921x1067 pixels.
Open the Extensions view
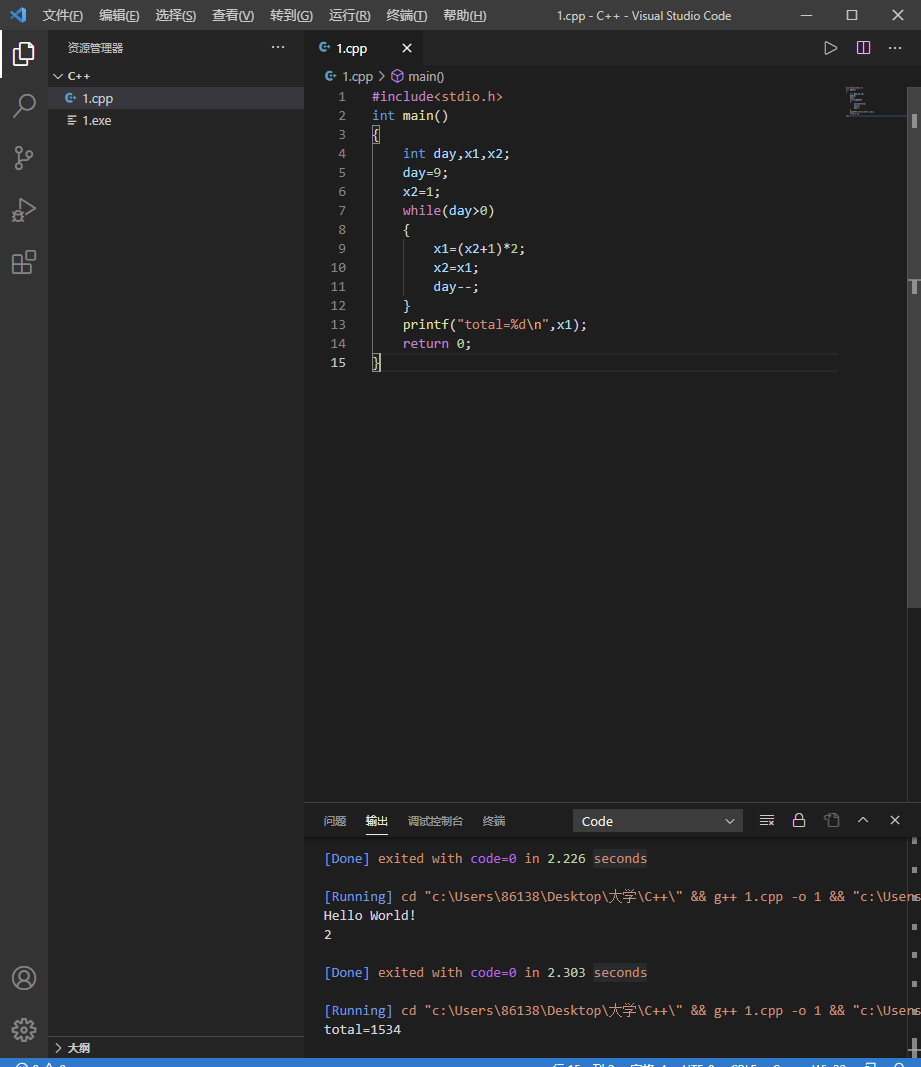click(x=23, y=262)
